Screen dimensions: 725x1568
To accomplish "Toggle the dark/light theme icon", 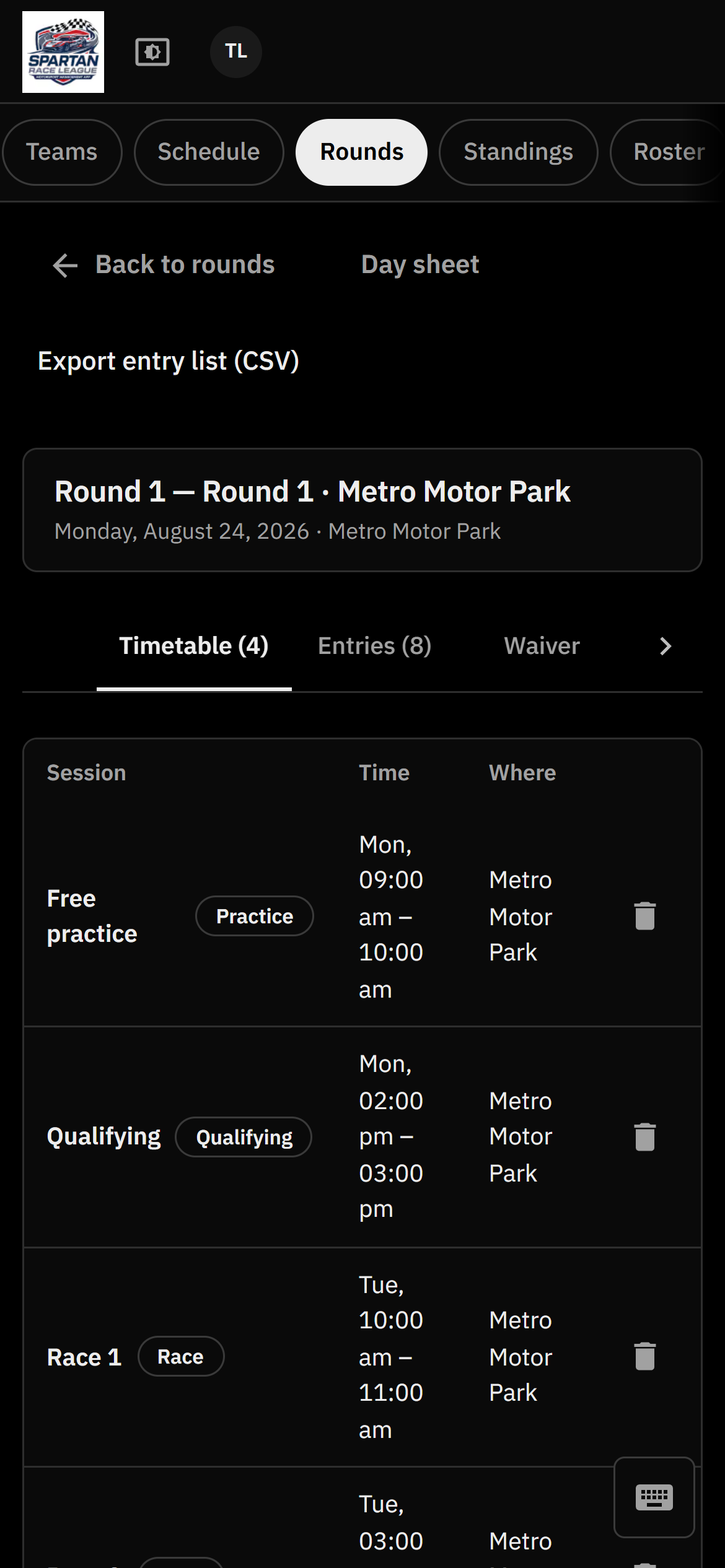I will (152, 52).
